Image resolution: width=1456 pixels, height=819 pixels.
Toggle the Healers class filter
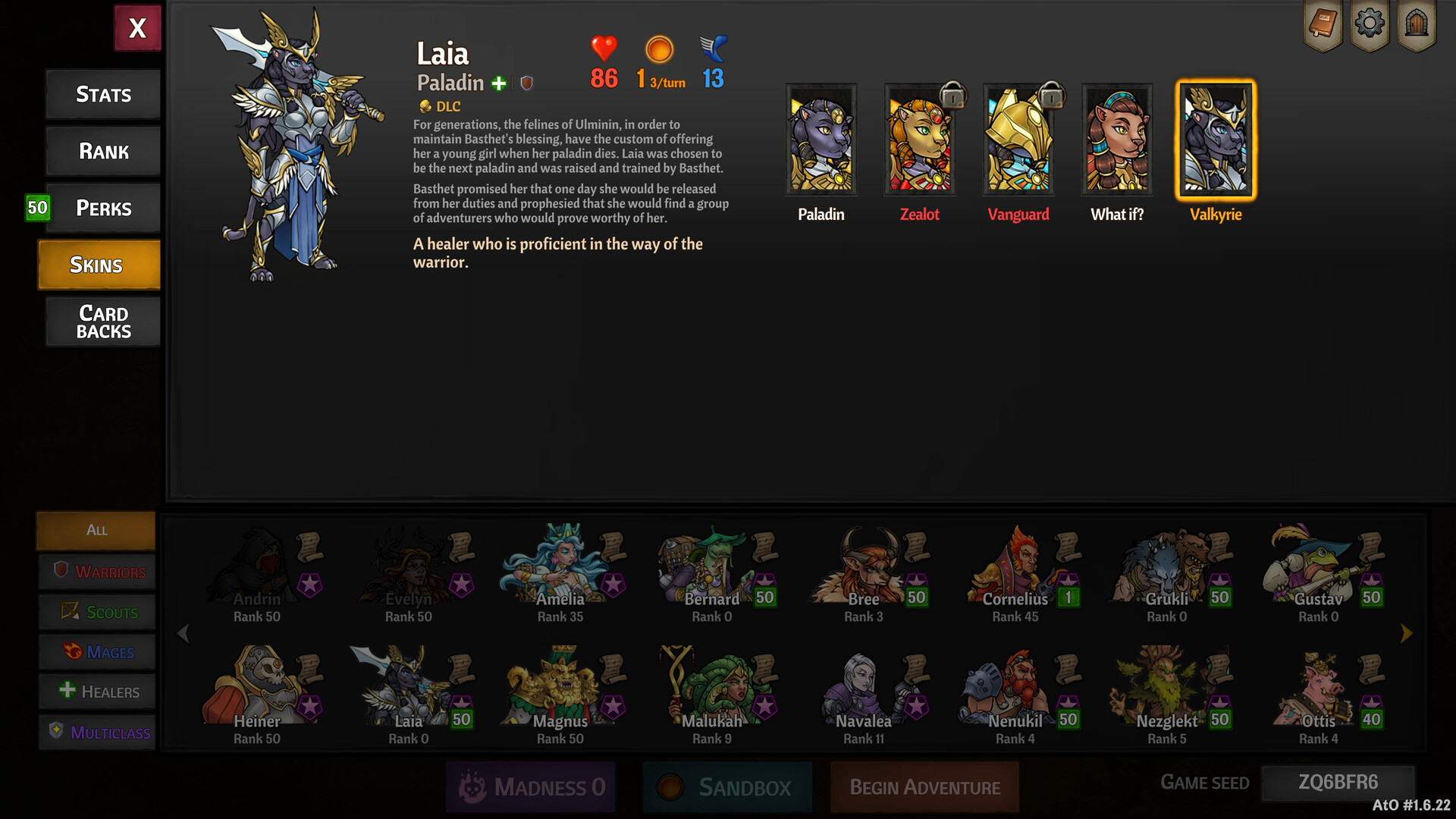pos(97,692)
